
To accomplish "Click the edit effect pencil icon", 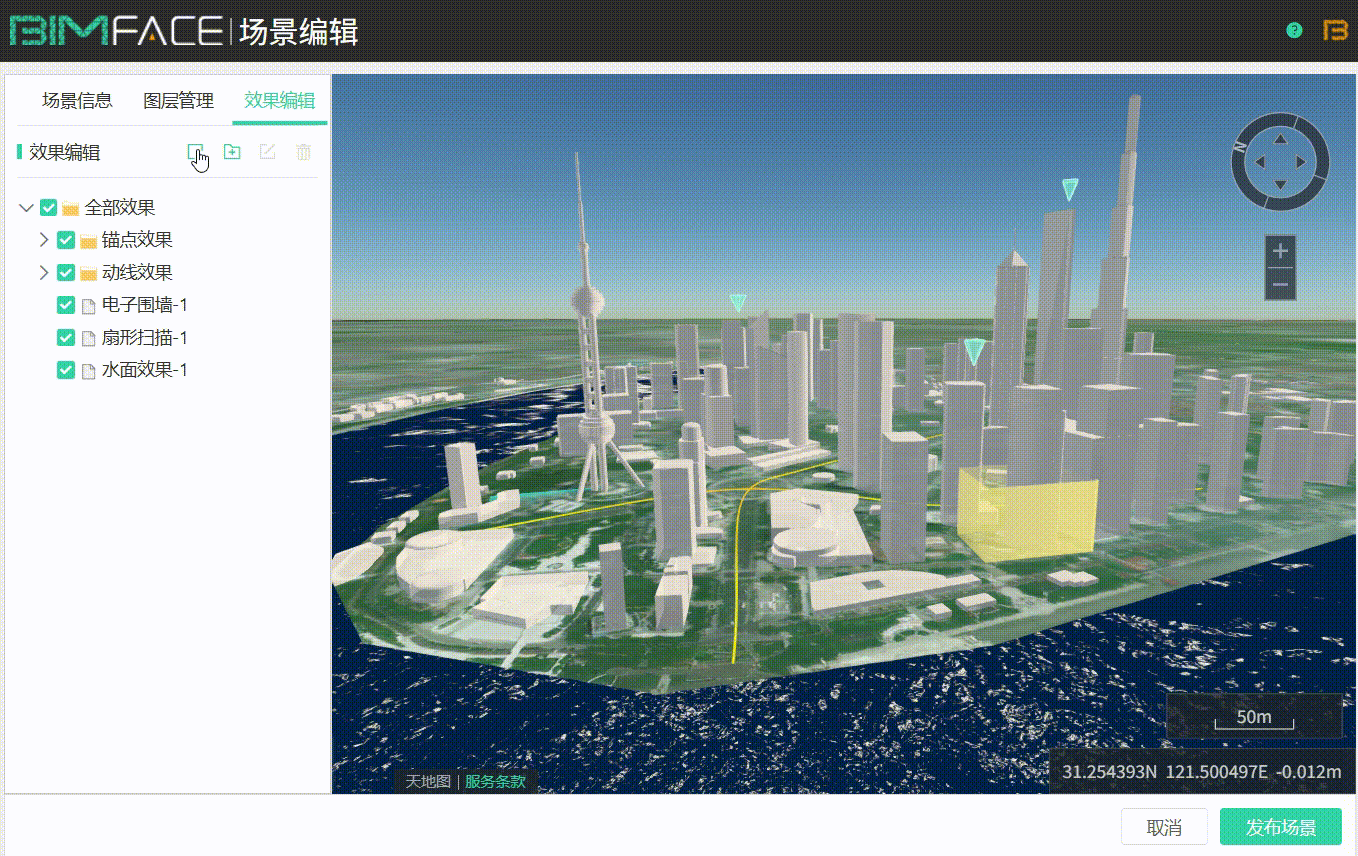I will [x=267, y=152].
